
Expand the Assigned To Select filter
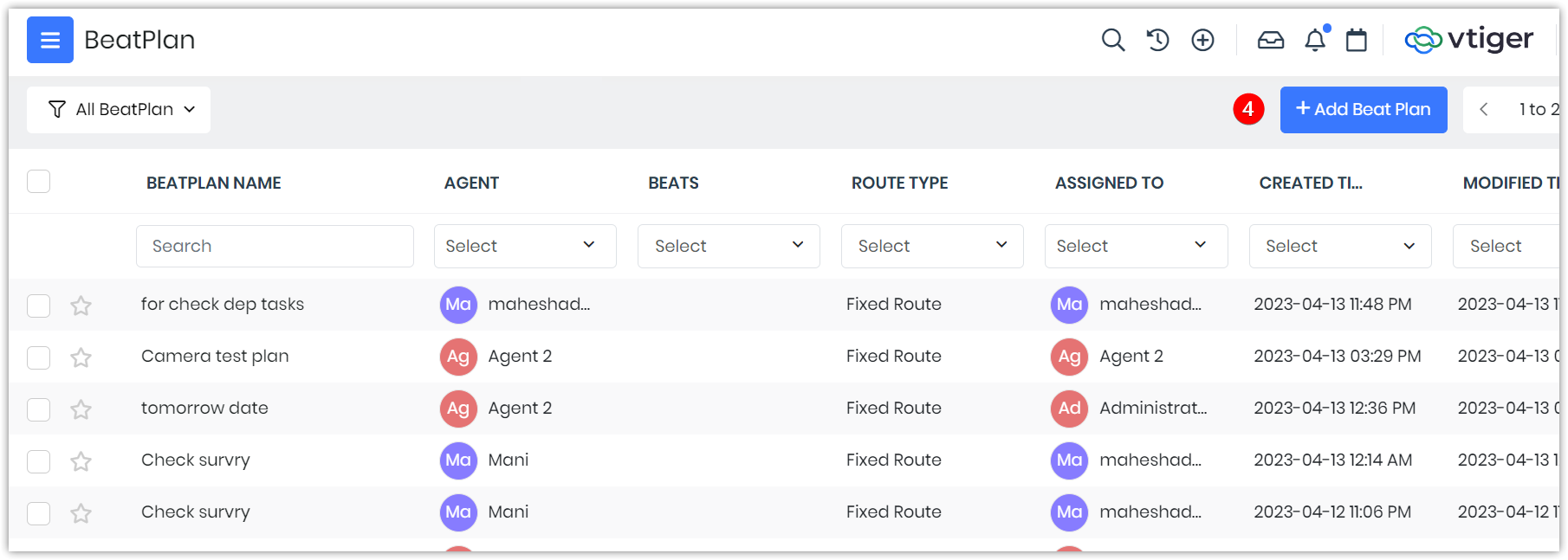click(1137, 246)
